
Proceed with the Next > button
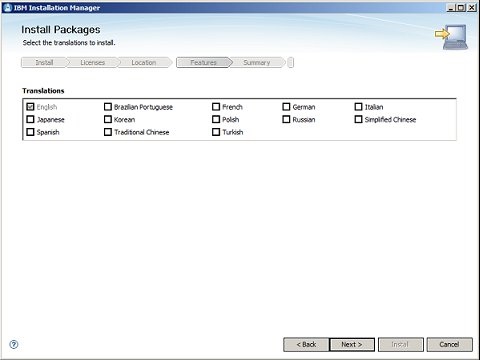pos(352,344)
